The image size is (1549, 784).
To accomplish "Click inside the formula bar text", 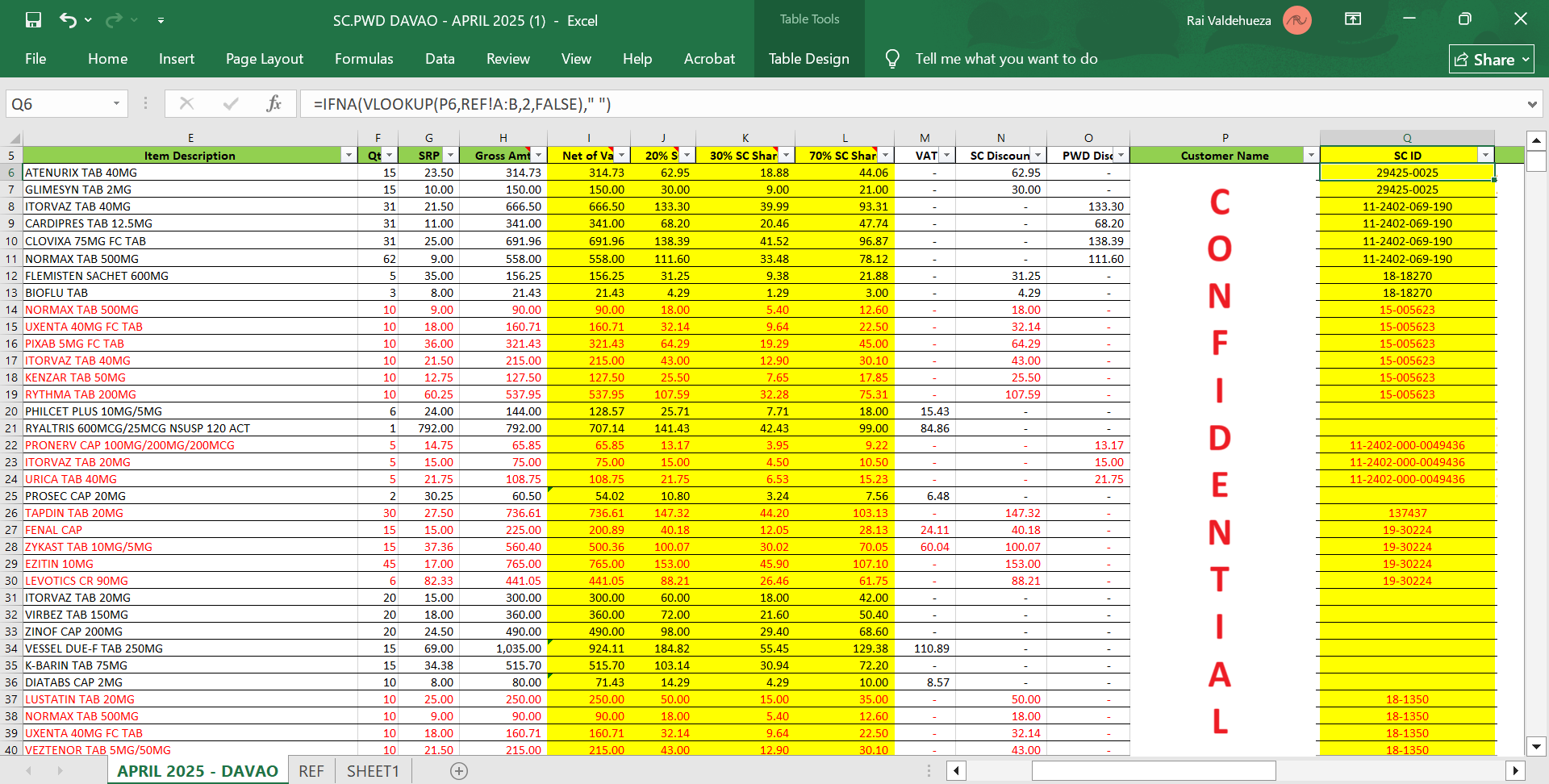I will click(x=462, y=104).
